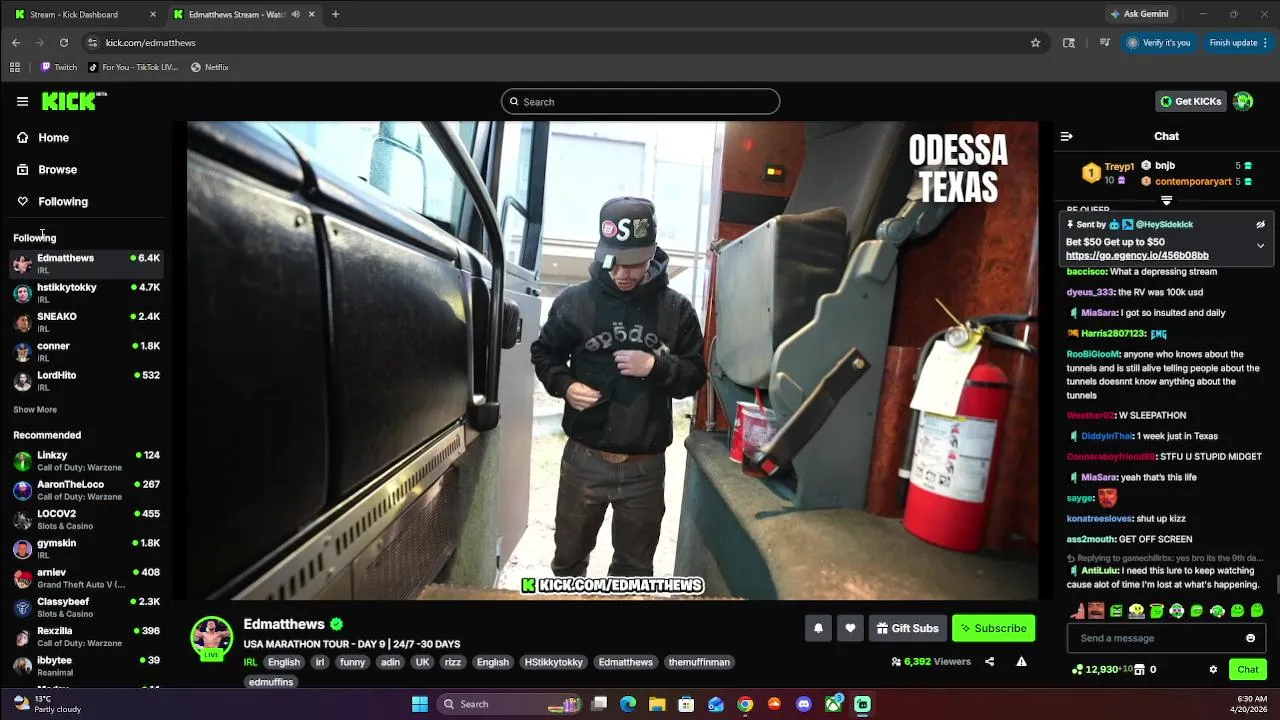The height and width of the screenshot is (720, 1280).
Task: Open a new browser tab
Action: tap(335, 14)
